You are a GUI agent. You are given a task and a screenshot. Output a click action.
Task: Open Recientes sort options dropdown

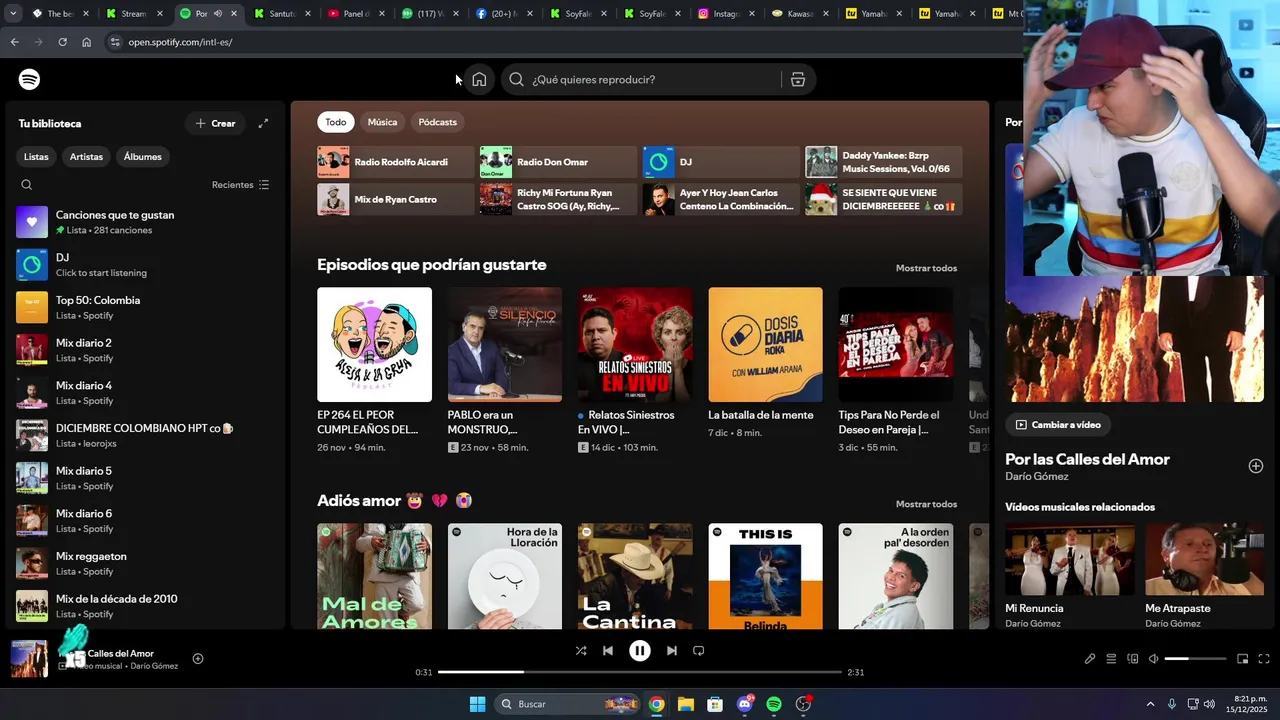coord(240,185)
